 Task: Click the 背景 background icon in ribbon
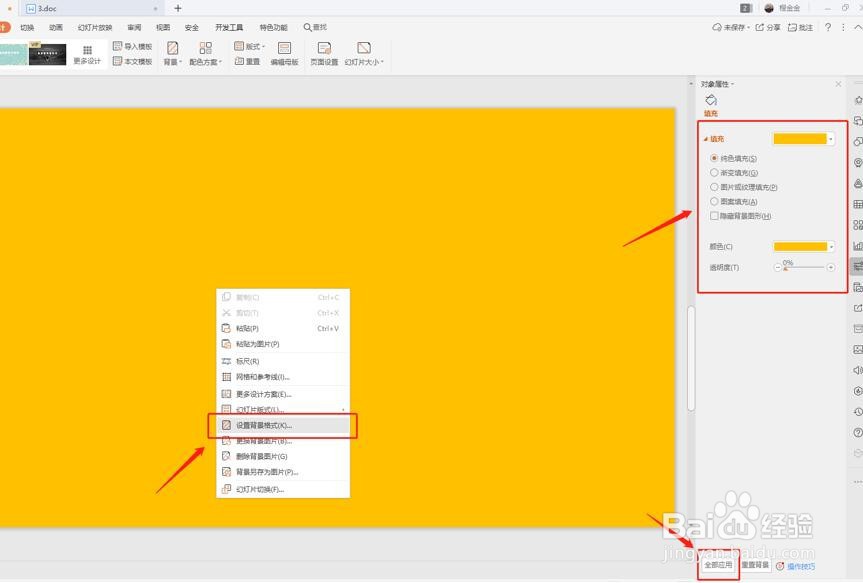point(172,48)
